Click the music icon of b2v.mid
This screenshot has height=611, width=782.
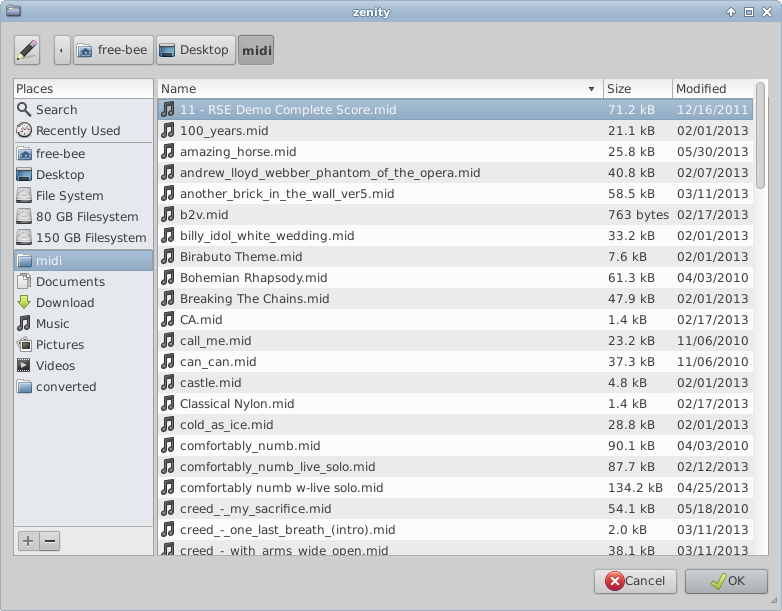click(168, 214)
